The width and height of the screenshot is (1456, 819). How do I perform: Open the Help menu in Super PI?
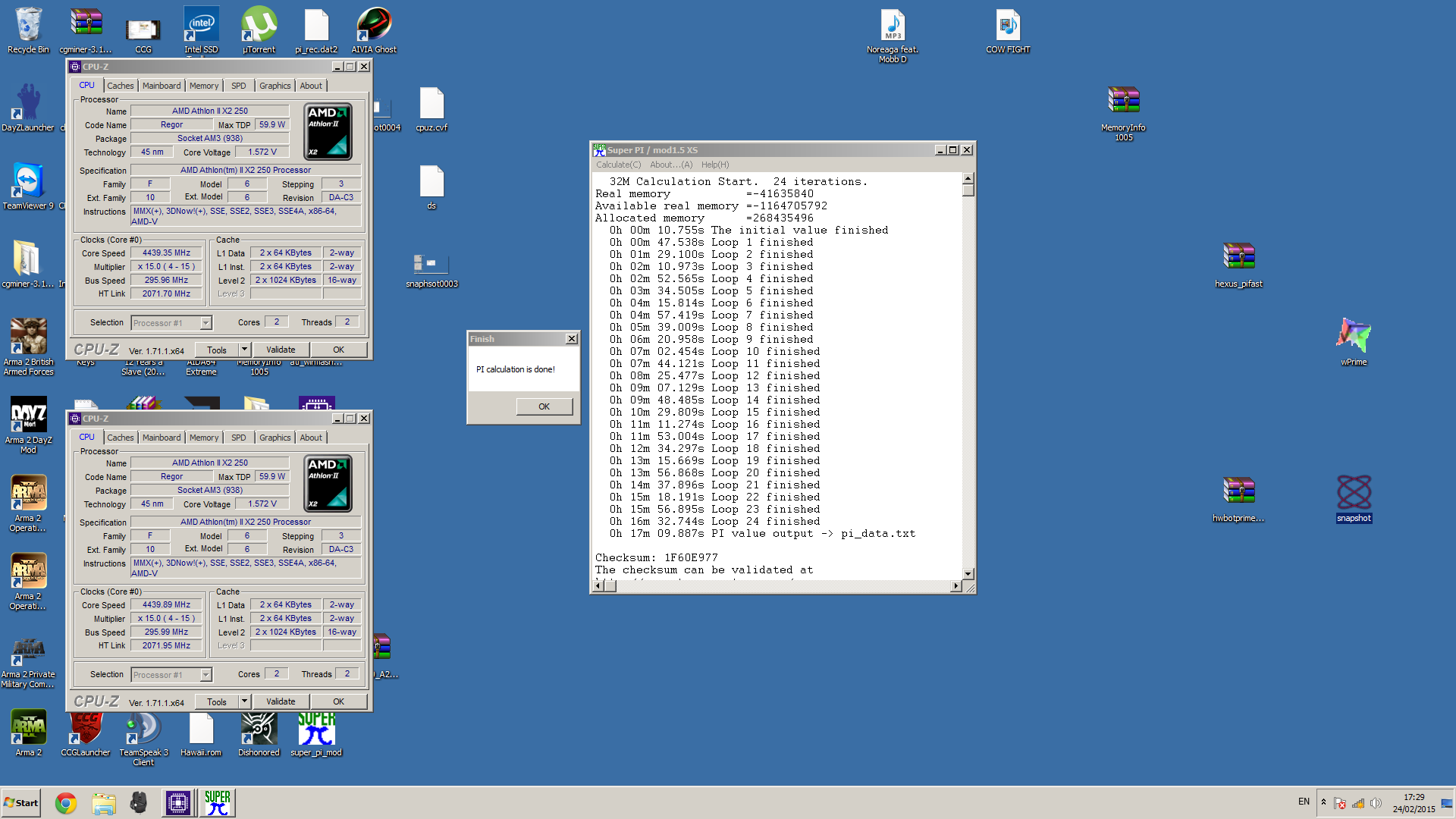coord(715,165)
